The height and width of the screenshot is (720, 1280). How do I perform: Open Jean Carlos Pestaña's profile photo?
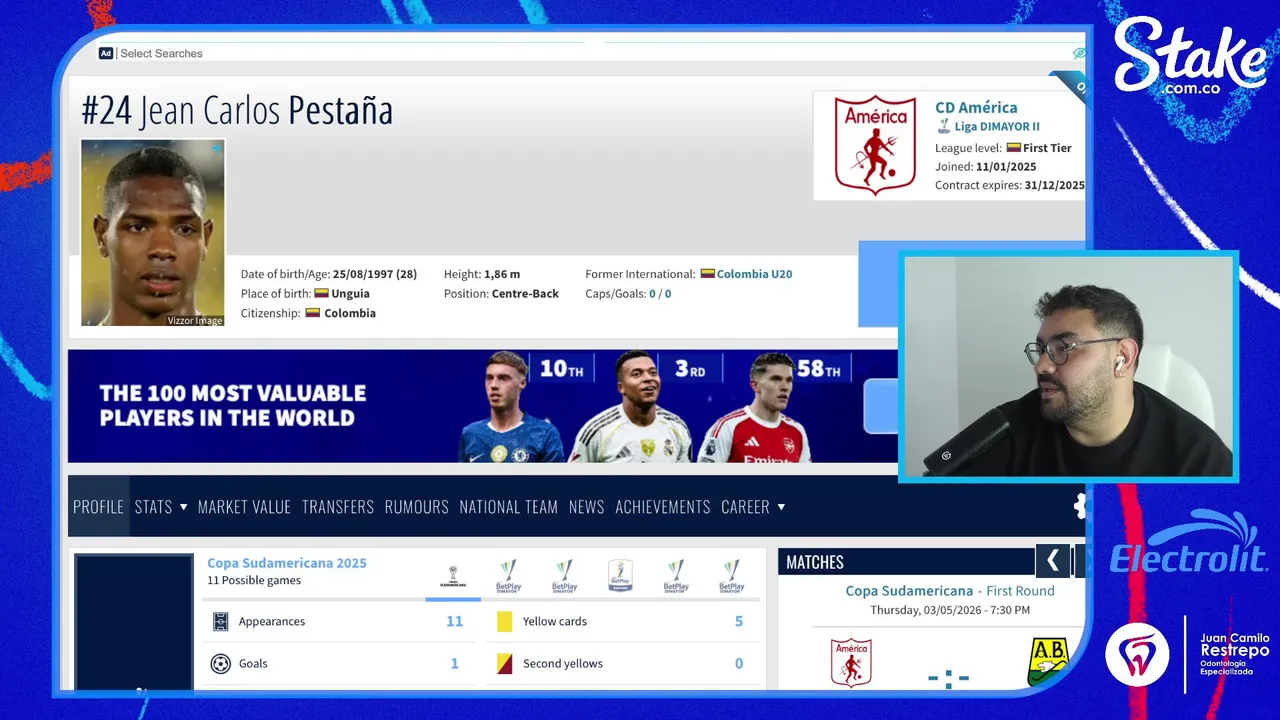153,232
